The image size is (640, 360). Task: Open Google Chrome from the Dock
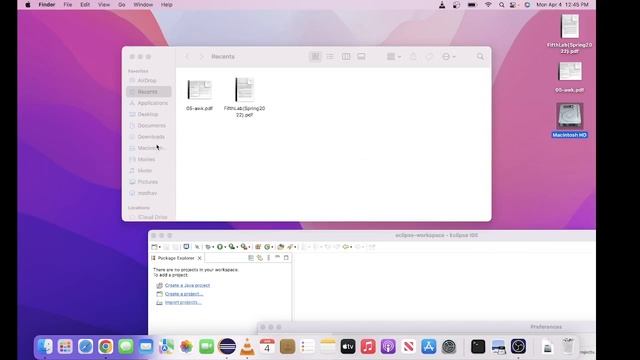click(x=105, y=347)
